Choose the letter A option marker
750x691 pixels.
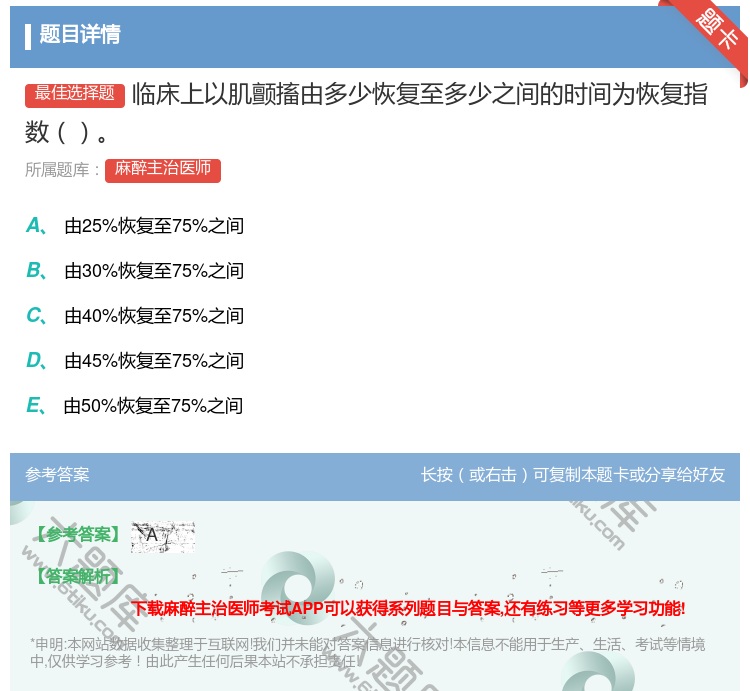pyautogui.click(x=34, y=226)
